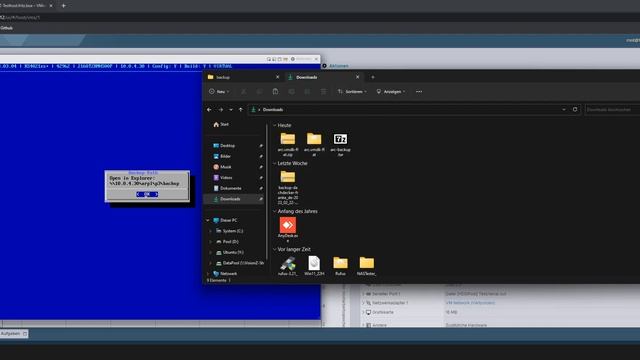Viewport: 640px width, 360px height.
Task: Click the Cut scissors icon in Explorer toolbar
Action: [x=244, y=92]
